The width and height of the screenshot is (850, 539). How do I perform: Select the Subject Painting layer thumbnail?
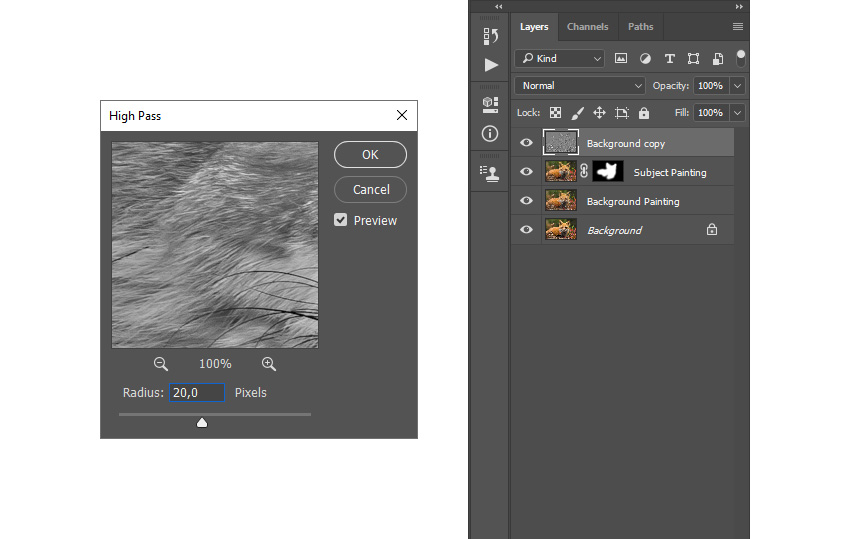(x=561, y=171)
